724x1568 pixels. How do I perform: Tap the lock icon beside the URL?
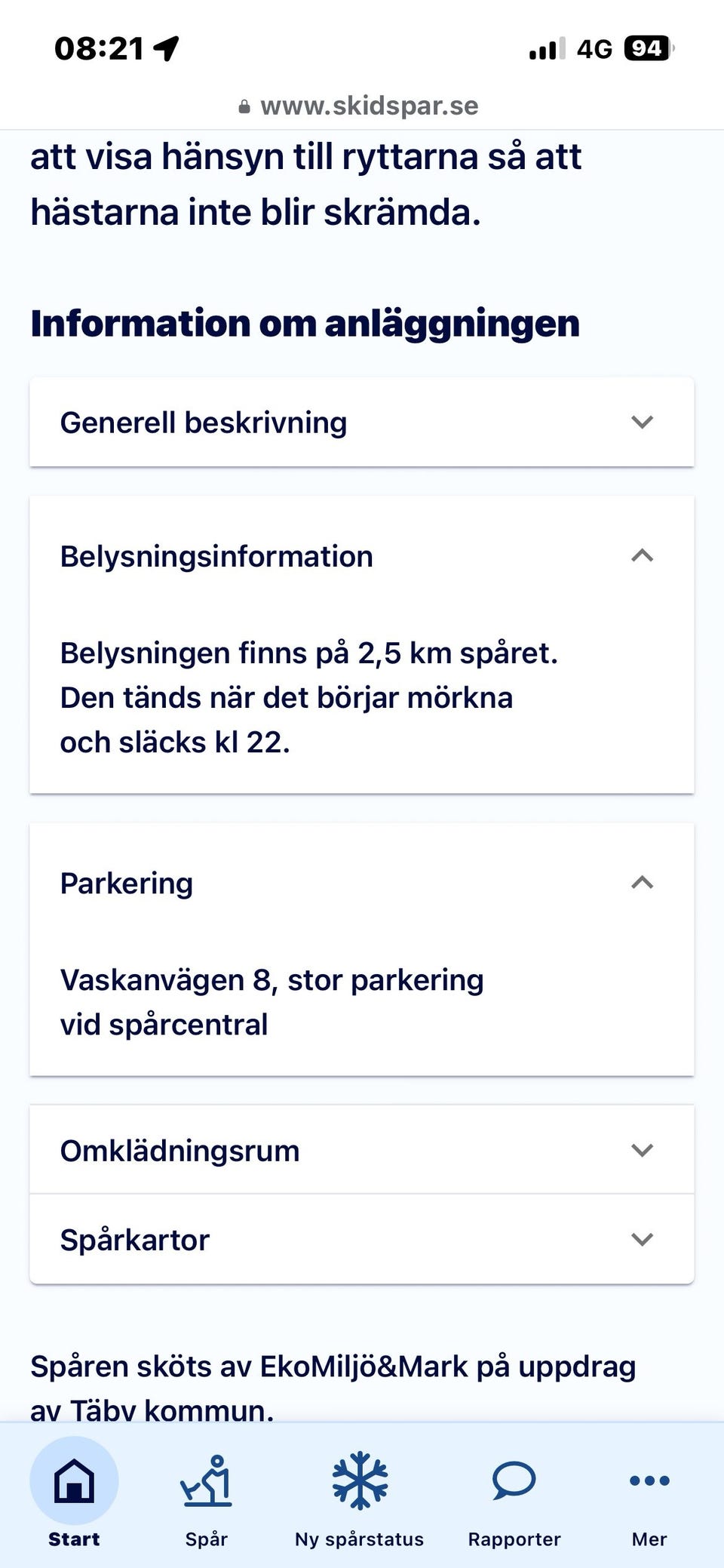[x=244, y=107]
